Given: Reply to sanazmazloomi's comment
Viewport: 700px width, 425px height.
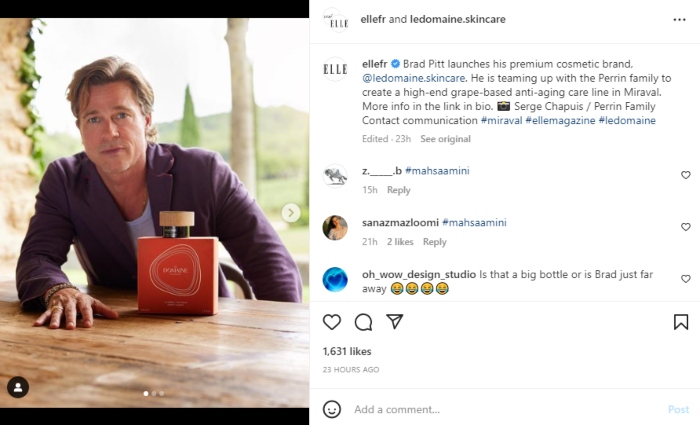Looking at the screenshot, I should pos(434,242).
